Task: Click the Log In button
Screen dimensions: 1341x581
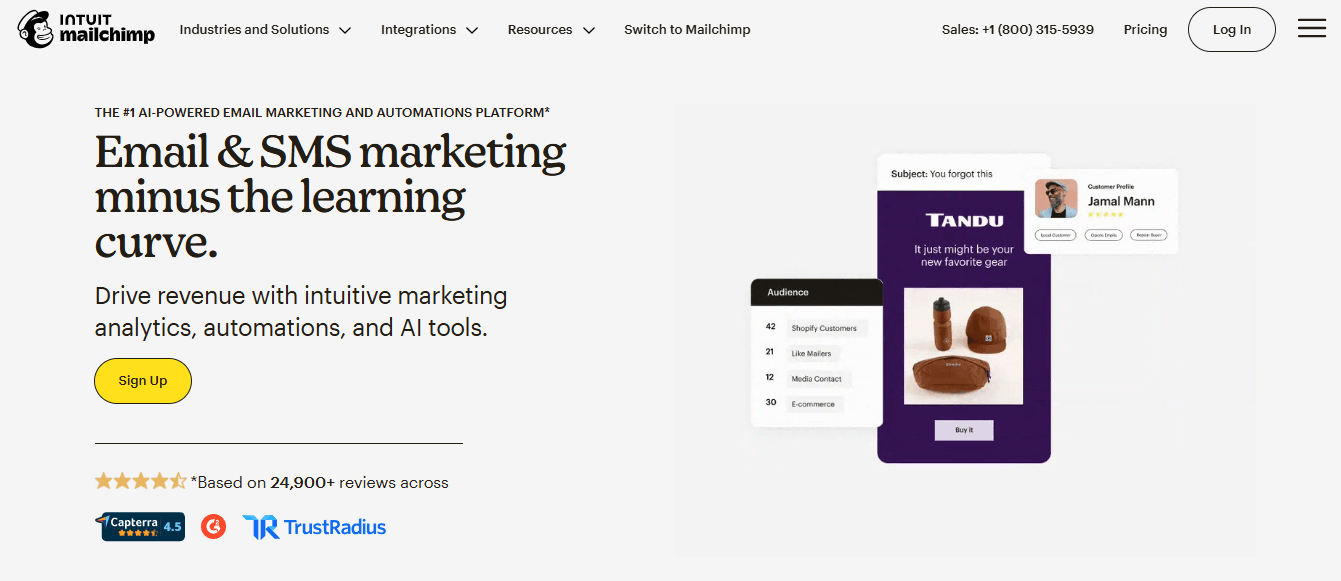Action: pyautogui.click(x=1231, y=29)
